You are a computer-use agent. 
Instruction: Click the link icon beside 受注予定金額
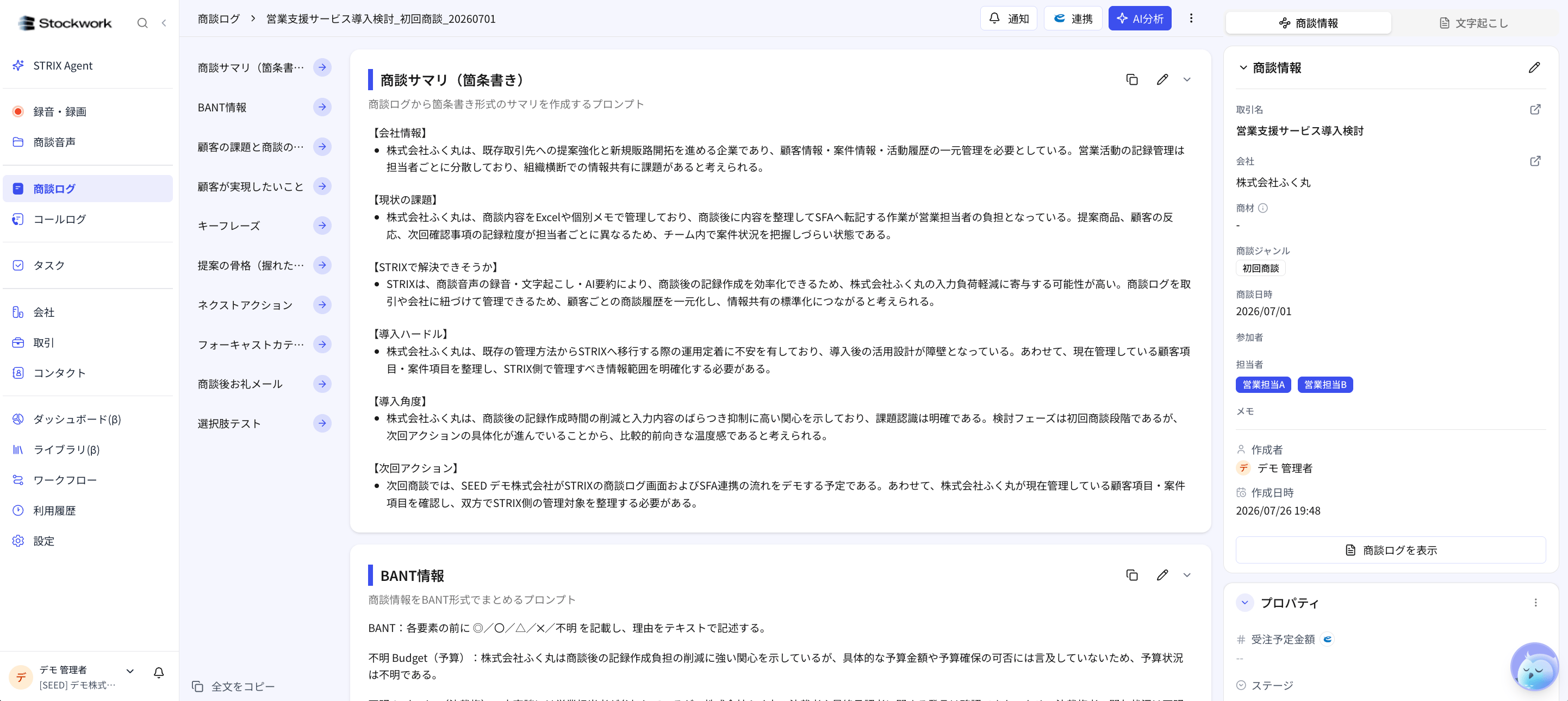pos(1328,639)
